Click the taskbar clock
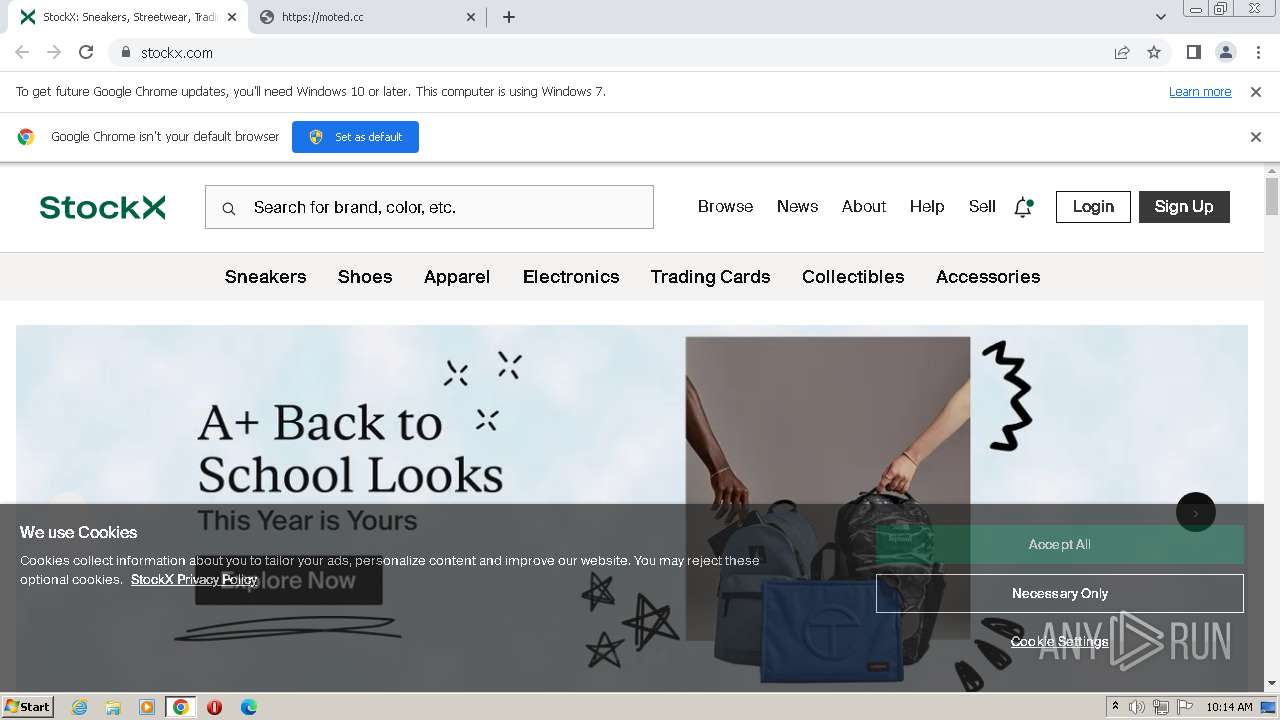 (x=1229, y=707)
